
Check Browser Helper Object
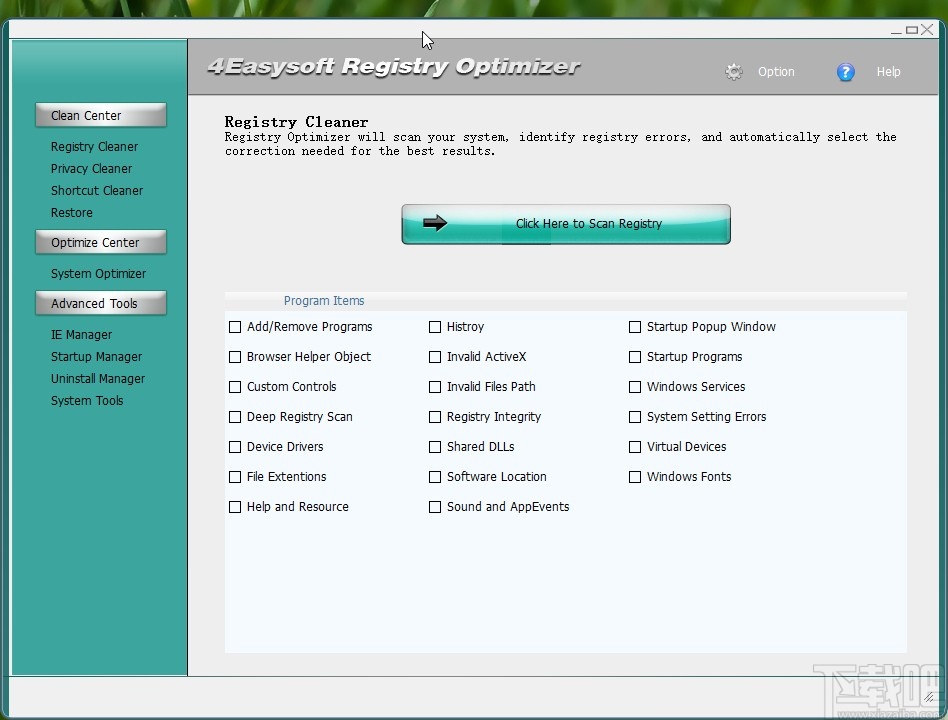(235, 357)
